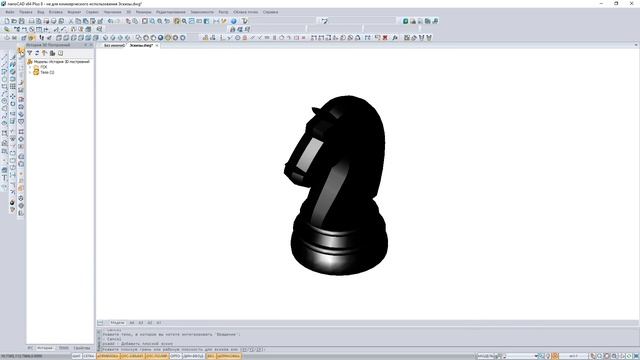
Task: Click the blue globe help icon
Action: point(233,21)
